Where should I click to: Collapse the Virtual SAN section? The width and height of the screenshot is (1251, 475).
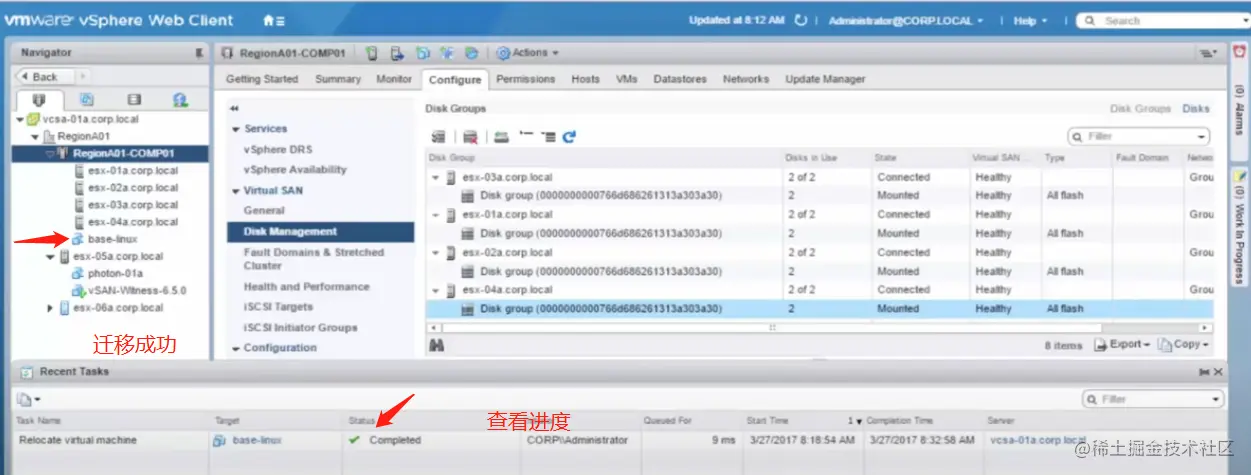point(236,191)
